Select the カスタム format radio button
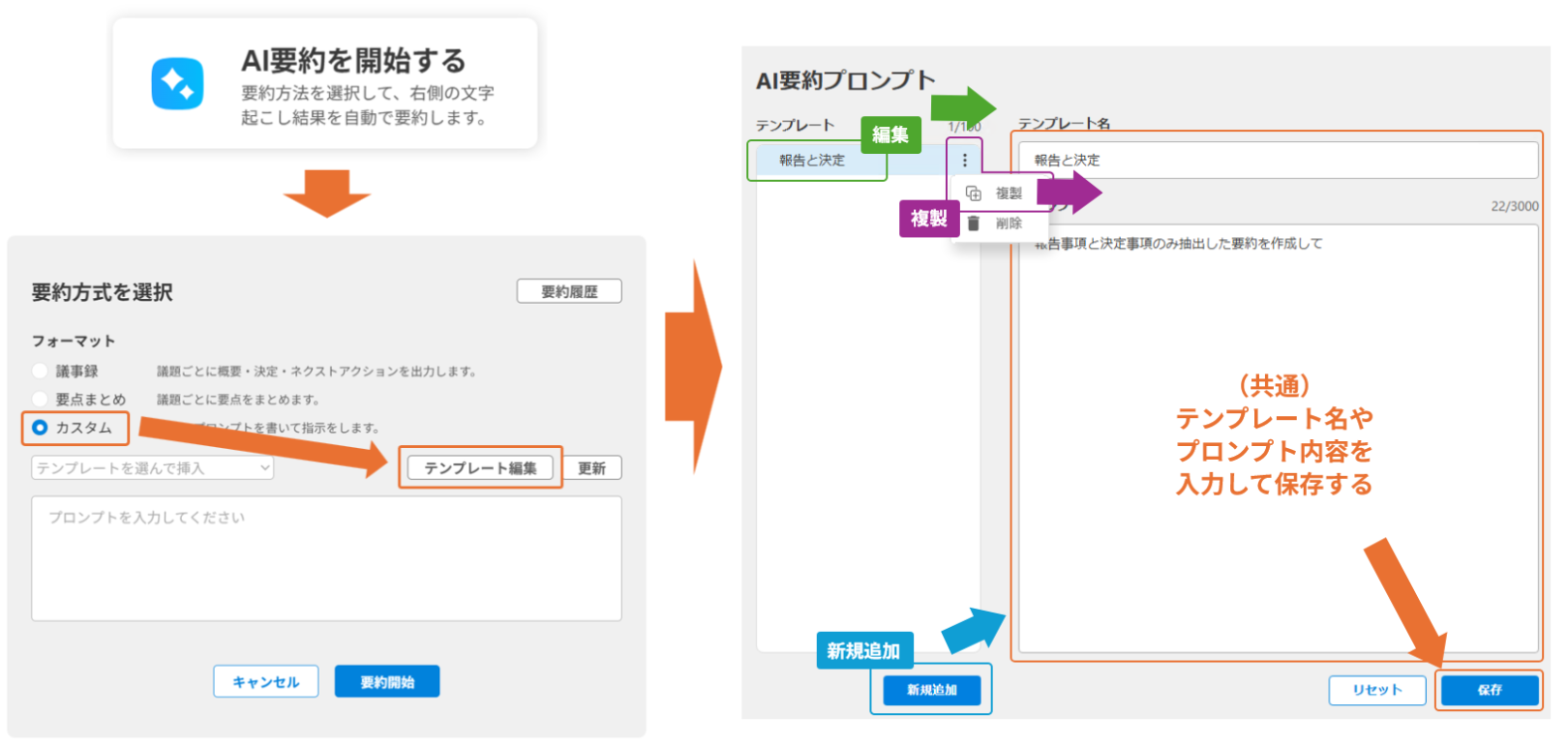Image resolution: width=1568 pixels, height=746 pixels. tap(41, 428)
